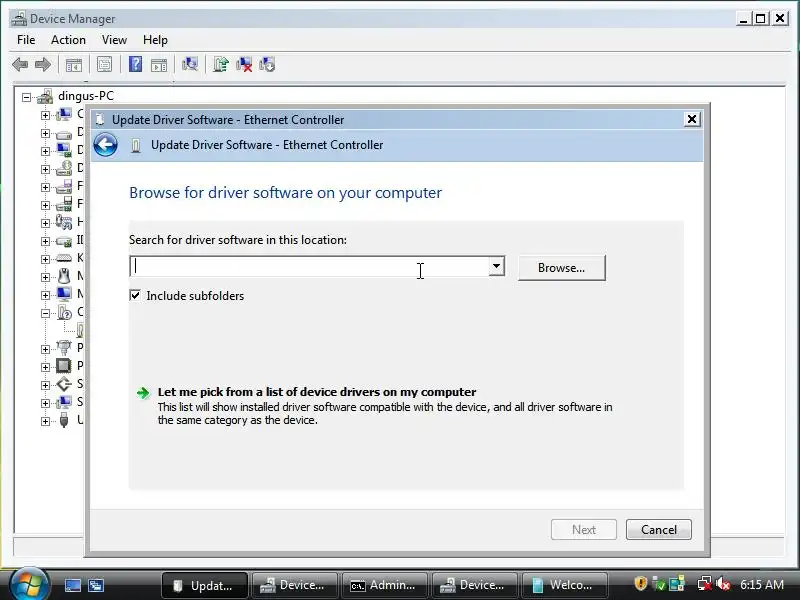
Task: Click Switch between windows Quick Launch icon
Action: point(95,585)
